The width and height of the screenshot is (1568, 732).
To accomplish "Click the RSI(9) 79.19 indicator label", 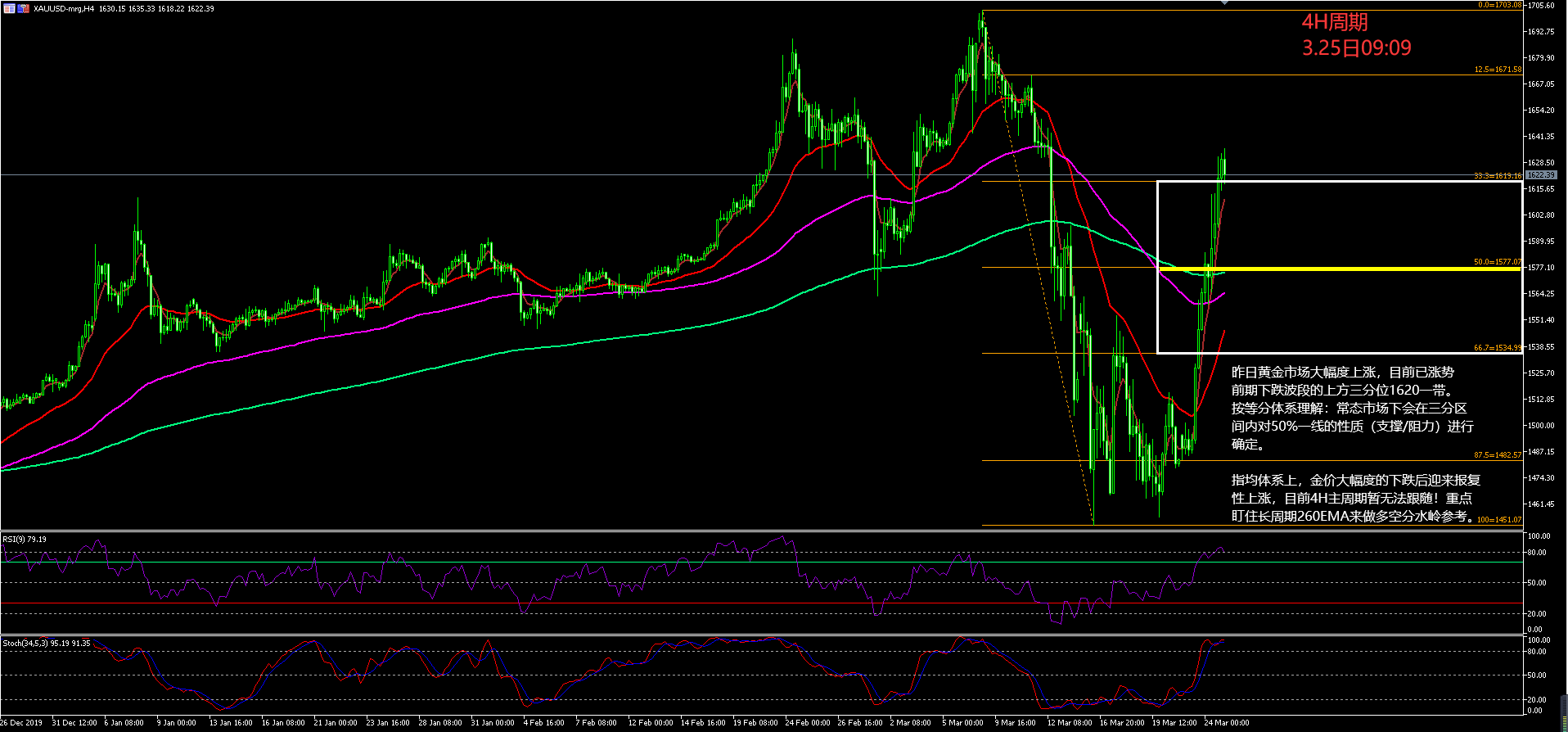I will [x=25, y=540].
